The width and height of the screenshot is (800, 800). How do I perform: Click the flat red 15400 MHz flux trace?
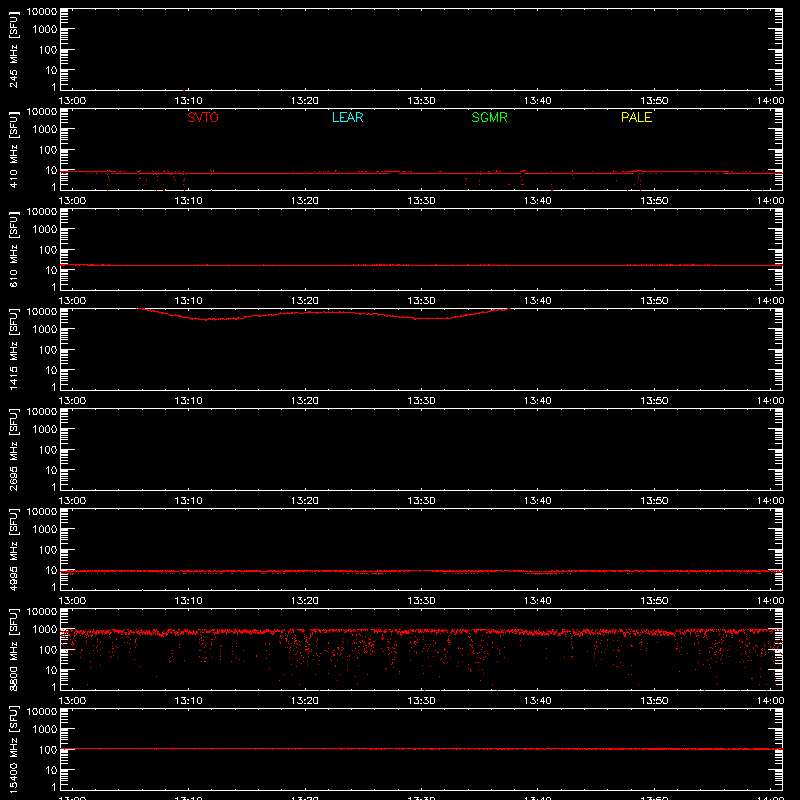pos(421,749)
